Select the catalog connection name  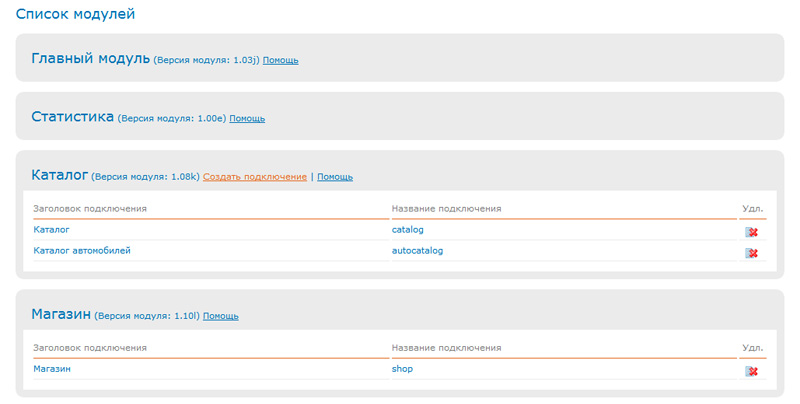408,230
